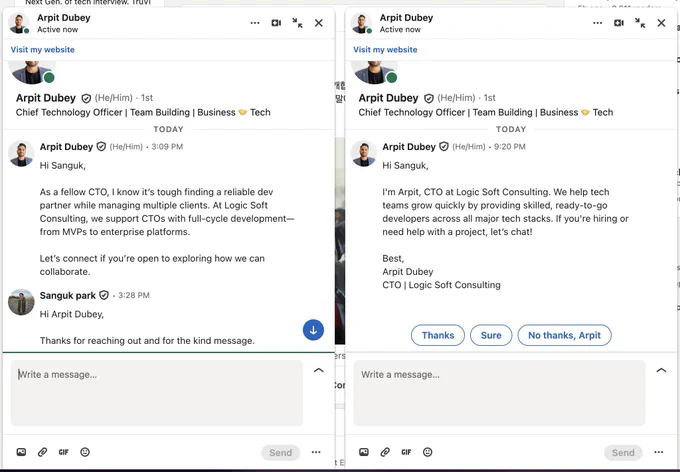Screen dimensions: 680x472
Task: Open 'Visit my website' link in right chat
Action: click(385, 49)
